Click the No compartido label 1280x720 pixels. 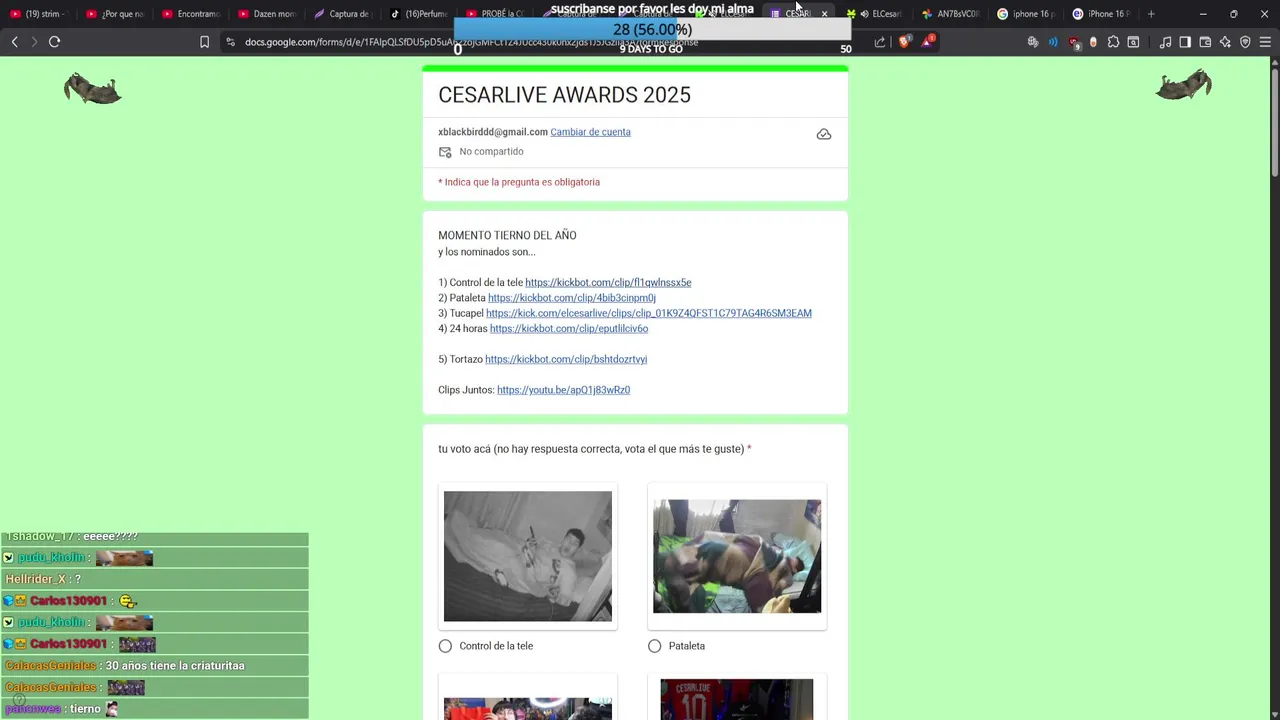tap(491, 152)
